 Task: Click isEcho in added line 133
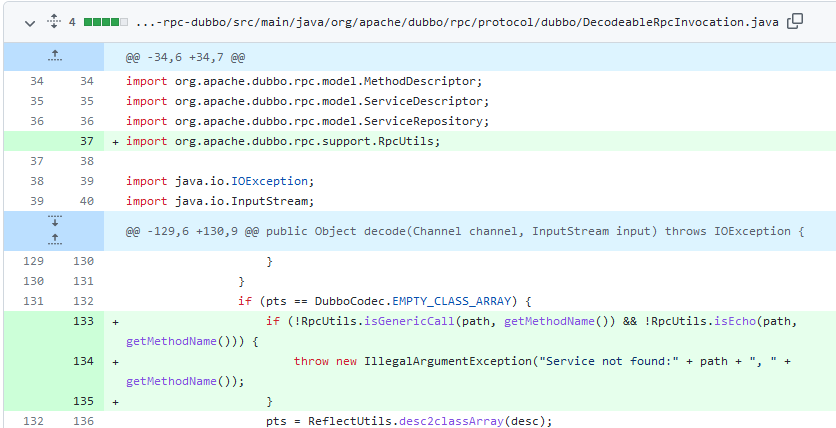(735, 321)
